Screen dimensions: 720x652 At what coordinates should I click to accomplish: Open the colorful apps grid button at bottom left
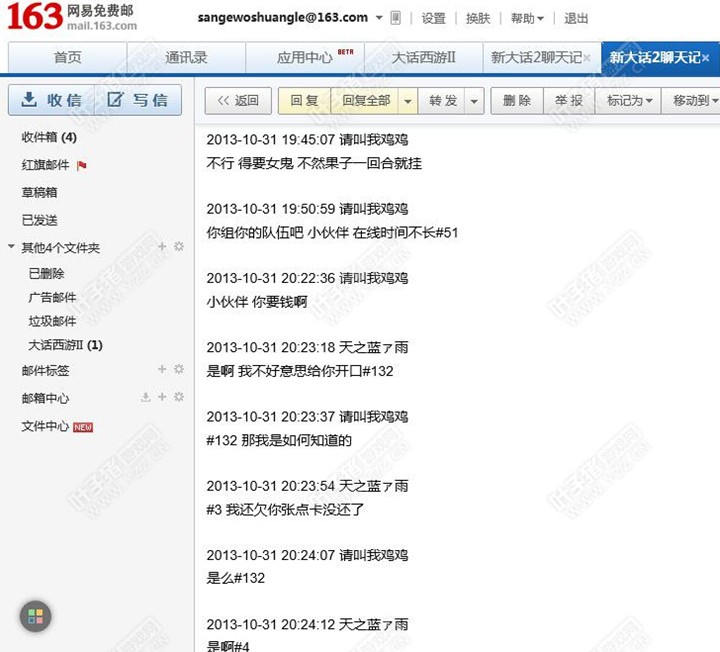point(35,616)
